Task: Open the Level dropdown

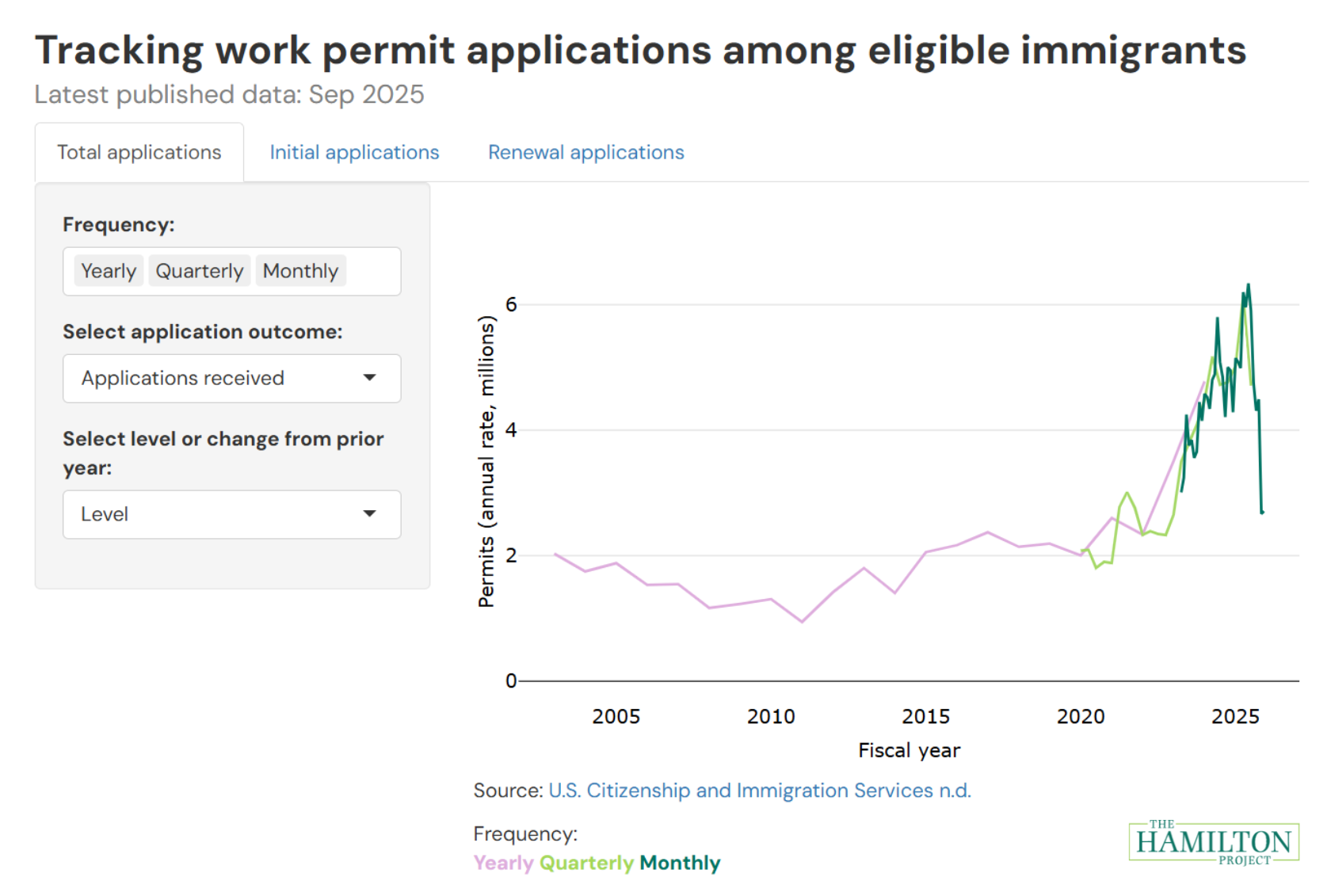Action: coord(231,514)
